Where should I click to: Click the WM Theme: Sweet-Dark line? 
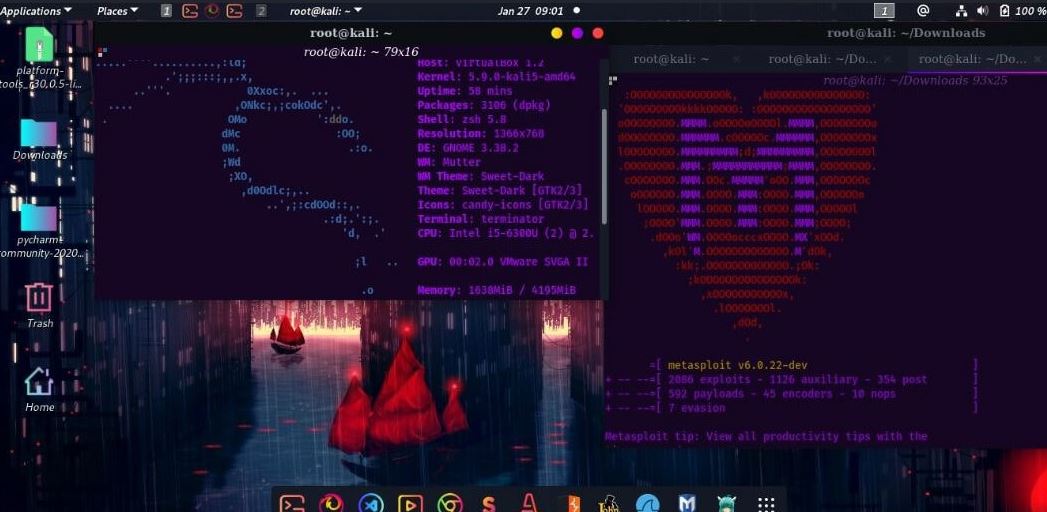[x=481, y=176]
